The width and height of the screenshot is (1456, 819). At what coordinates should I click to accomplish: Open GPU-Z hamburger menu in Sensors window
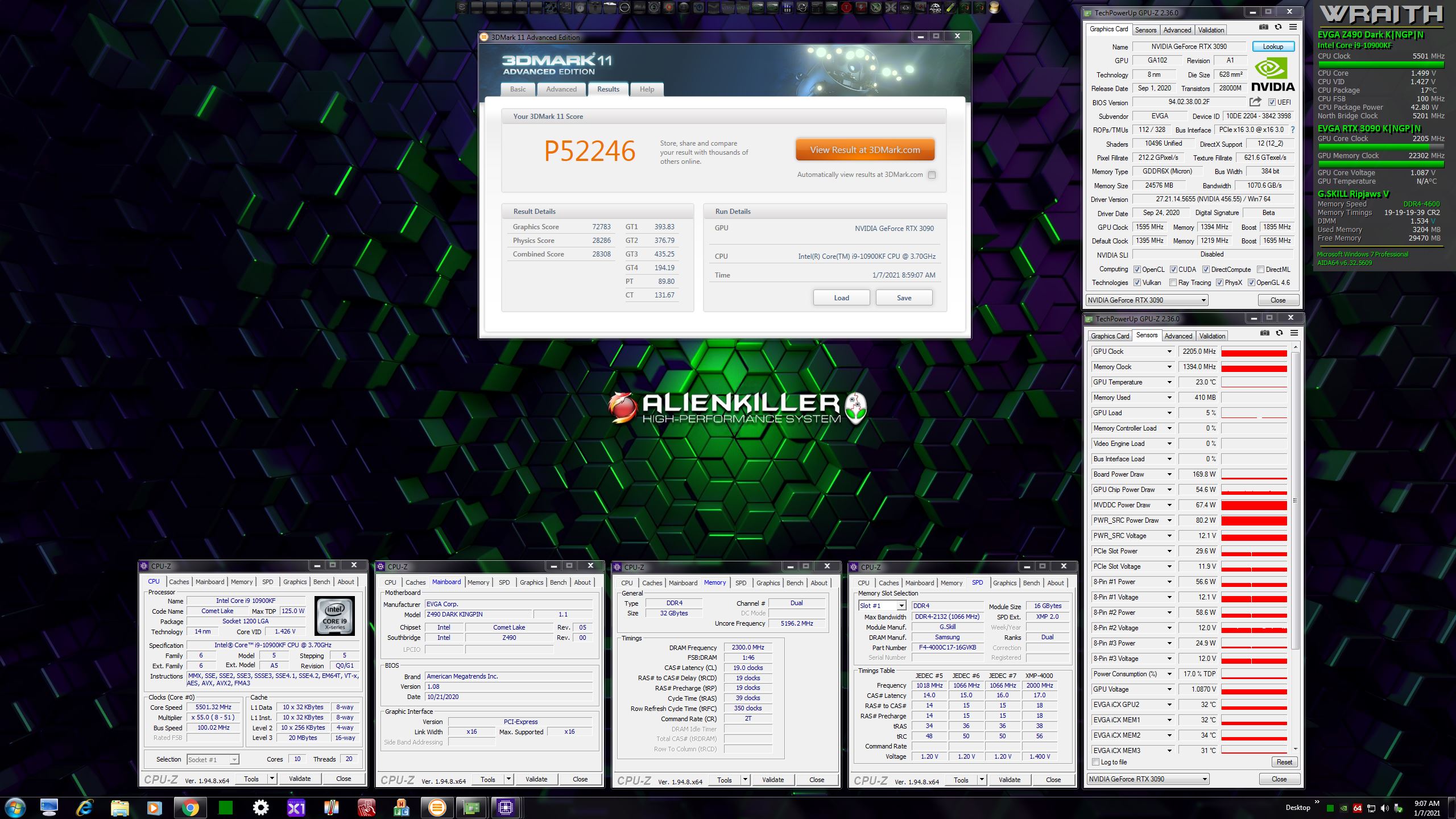click(x=1294, y=333)
